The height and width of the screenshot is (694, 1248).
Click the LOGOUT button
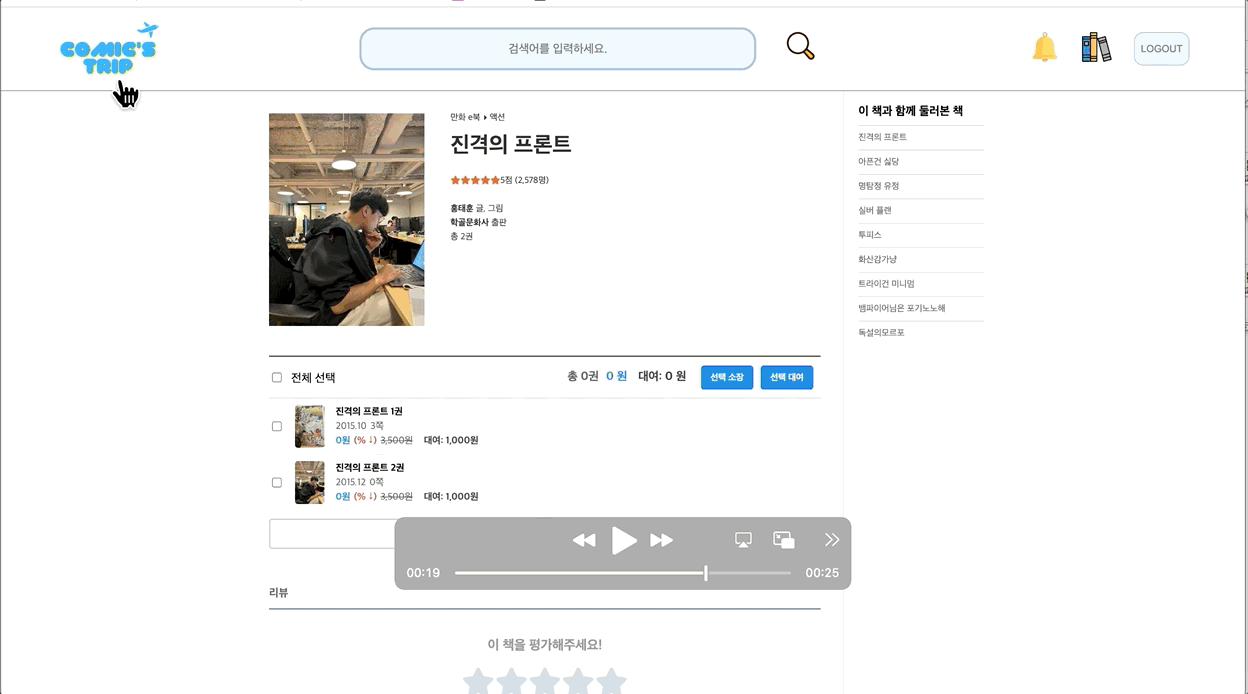[1161, 47]
